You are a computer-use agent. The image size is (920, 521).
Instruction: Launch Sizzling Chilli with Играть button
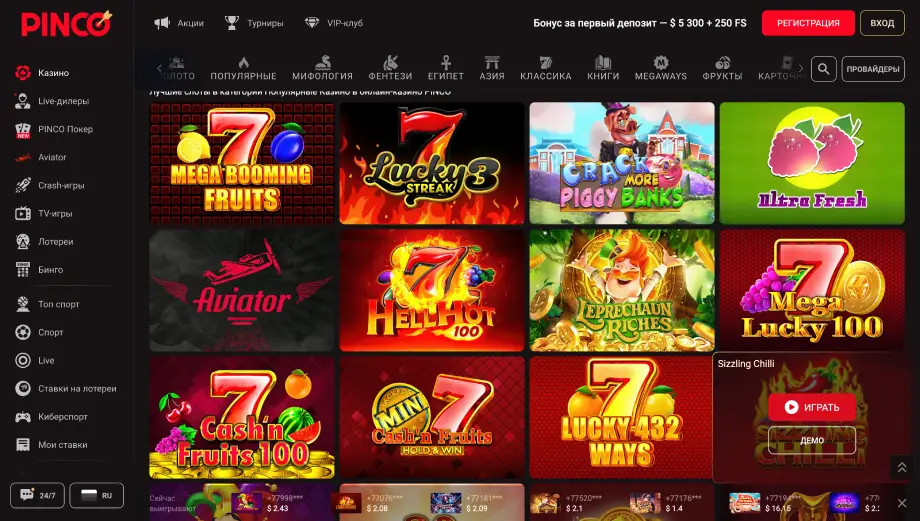click(811, 407)
